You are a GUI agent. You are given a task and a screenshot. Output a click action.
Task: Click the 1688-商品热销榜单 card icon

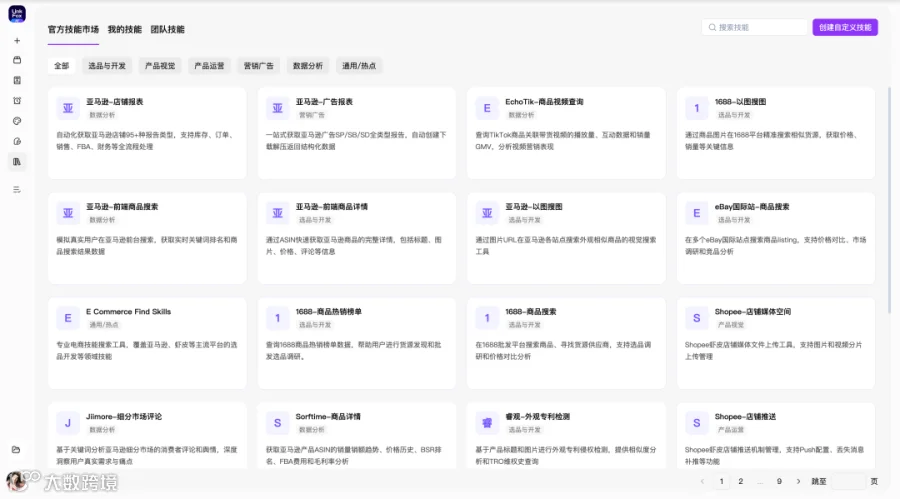click(x=277, y=318)
